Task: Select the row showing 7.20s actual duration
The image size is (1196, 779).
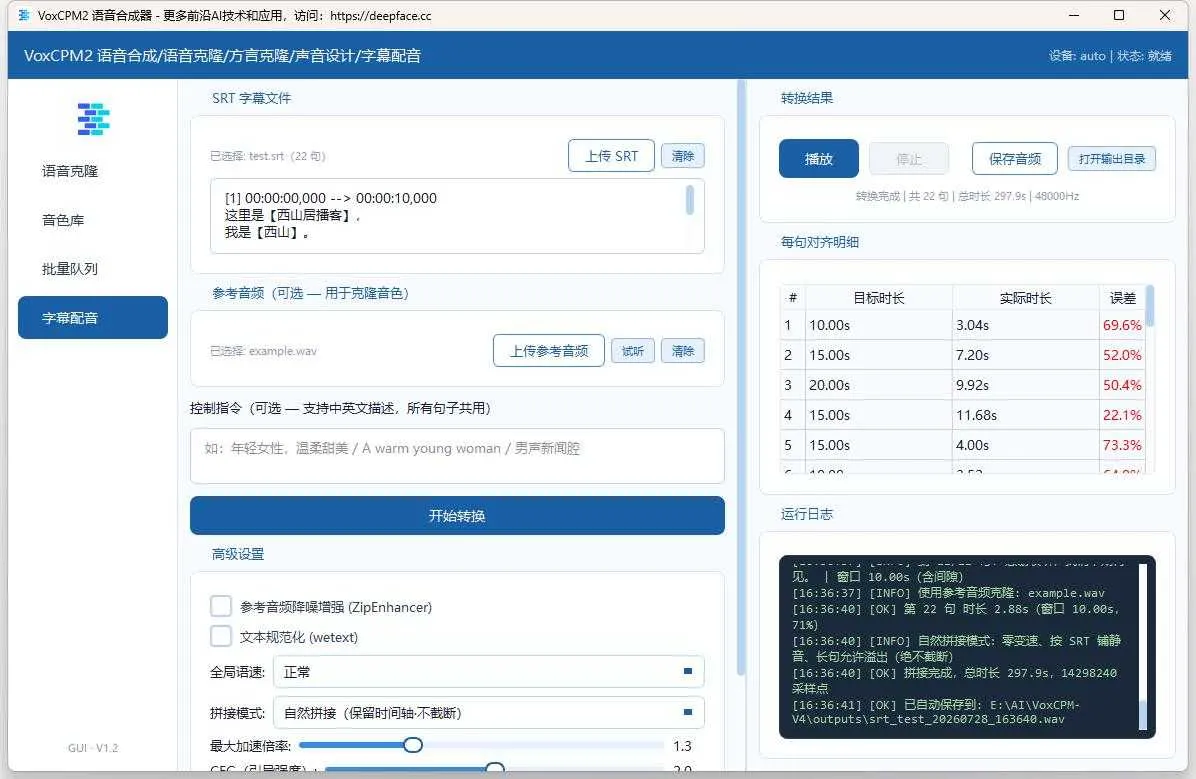Action: [x=963, y=355]
